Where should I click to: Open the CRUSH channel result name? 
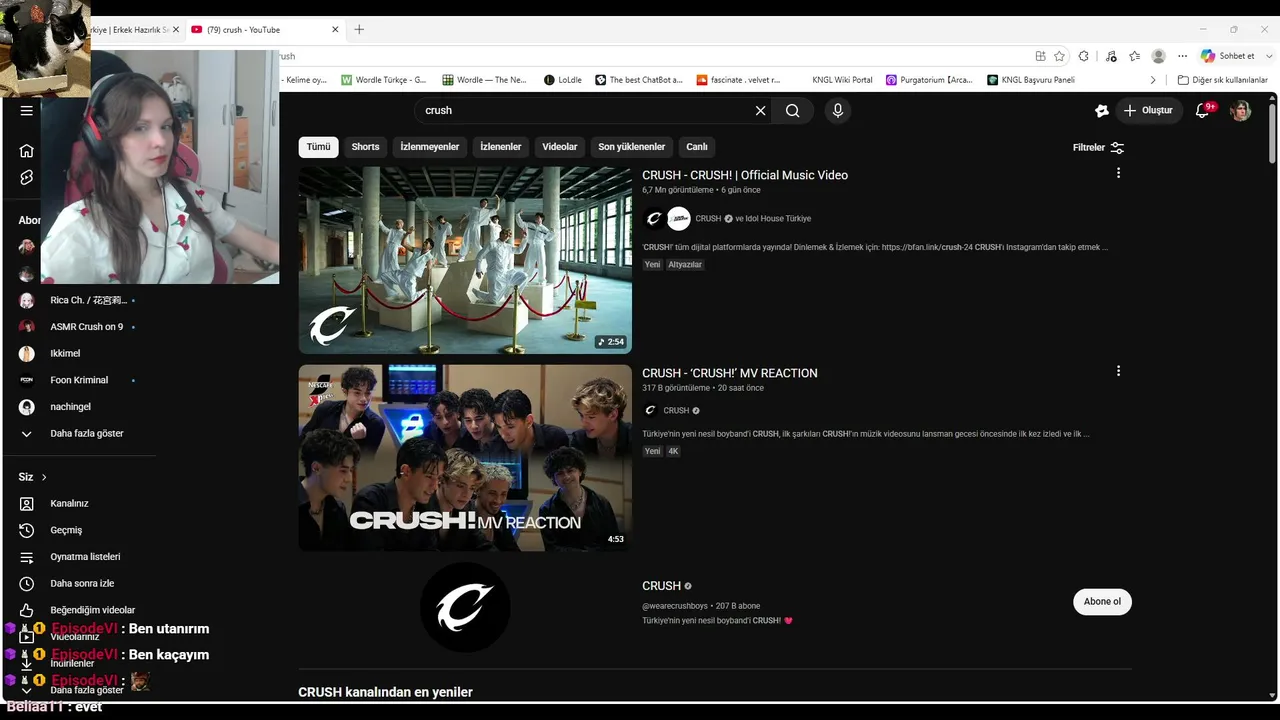click(661, 586)
